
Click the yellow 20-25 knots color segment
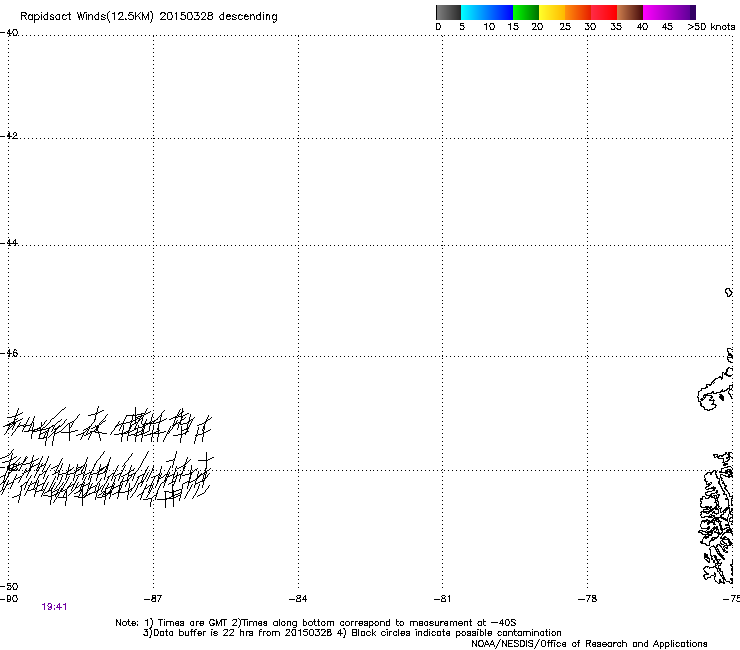(x=552, y=12)
